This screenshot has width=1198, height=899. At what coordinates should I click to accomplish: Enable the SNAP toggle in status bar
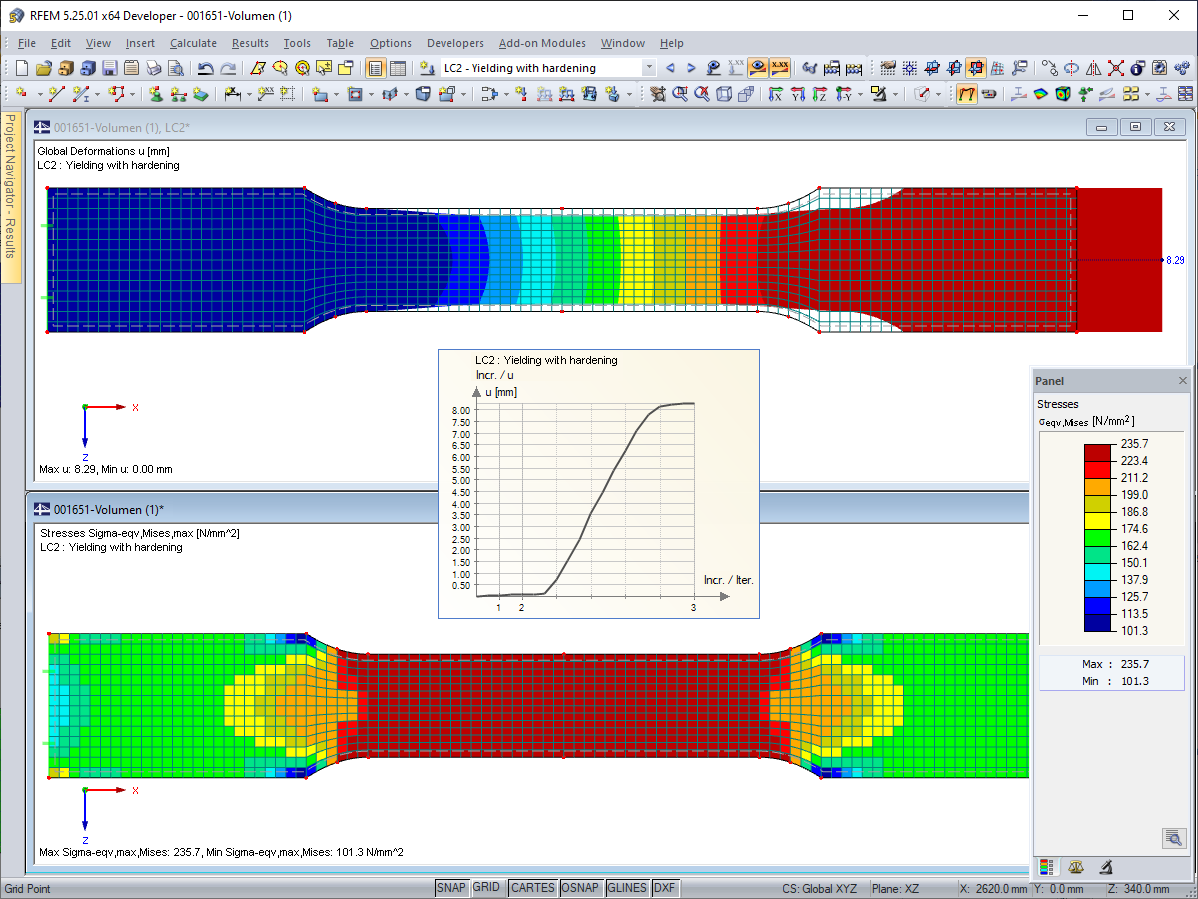tap(451, 887)
